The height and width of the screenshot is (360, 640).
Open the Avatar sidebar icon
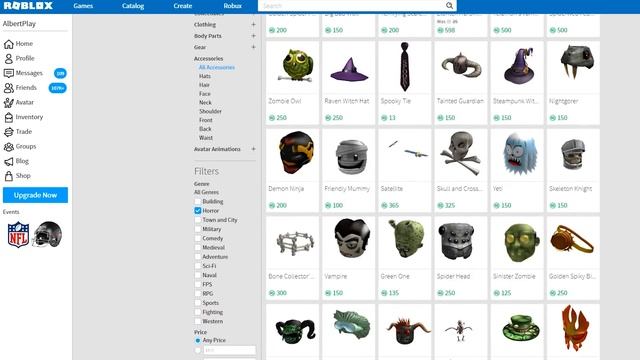click(x=9, y=103)
